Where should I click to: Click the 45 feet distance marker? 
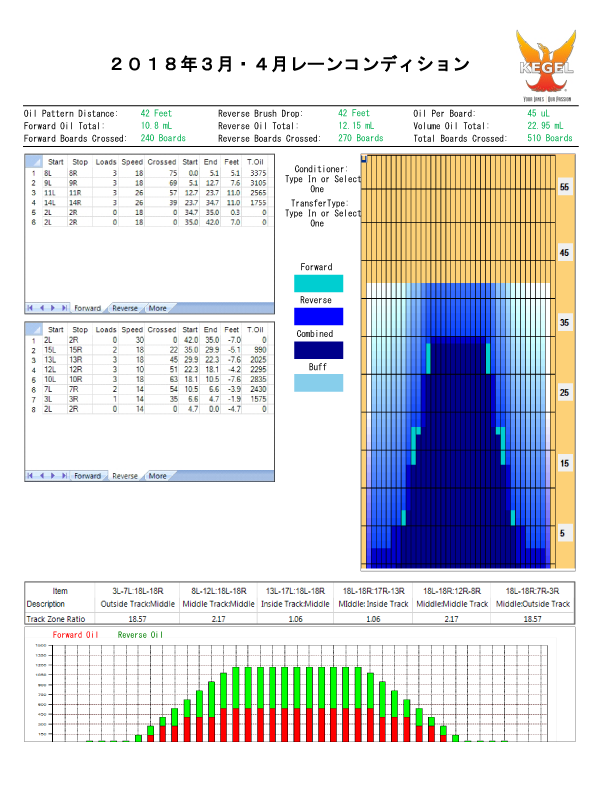coord(564,254)
